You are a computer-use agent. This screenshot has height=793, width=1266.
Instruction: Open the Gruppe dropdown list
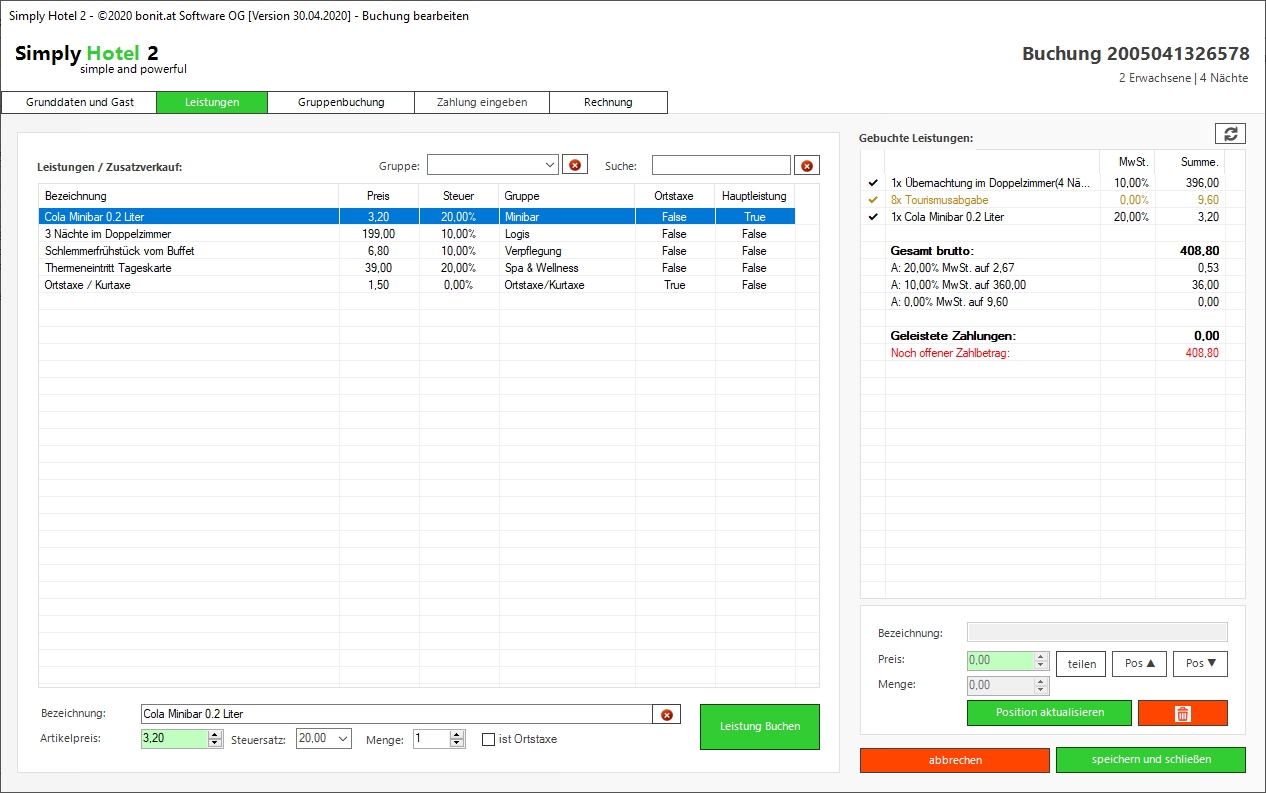550,165
